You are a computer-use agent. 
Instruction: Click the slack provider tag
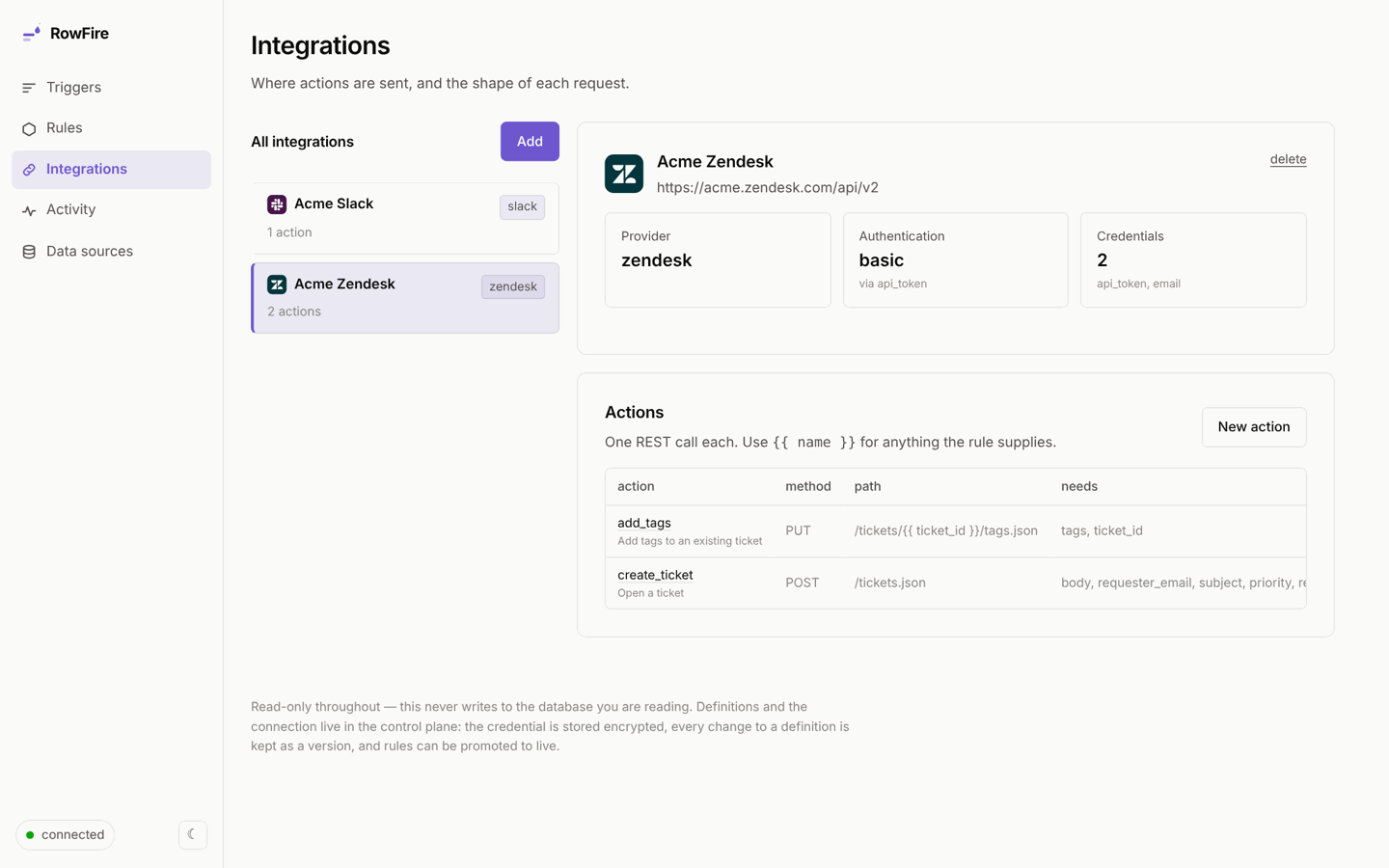pyautogui.click(x=522, y=206)
